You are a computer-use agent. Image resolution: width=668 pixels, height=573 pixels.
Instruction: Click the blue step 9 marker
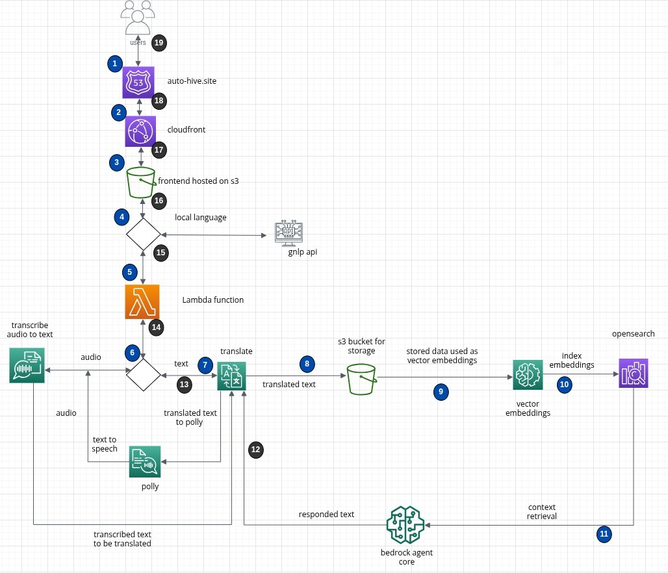[x=441, y=392]
